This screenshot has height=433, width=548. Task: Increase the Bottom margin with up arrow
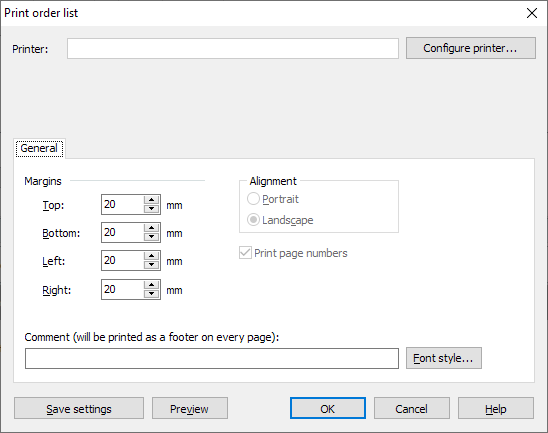151,228
